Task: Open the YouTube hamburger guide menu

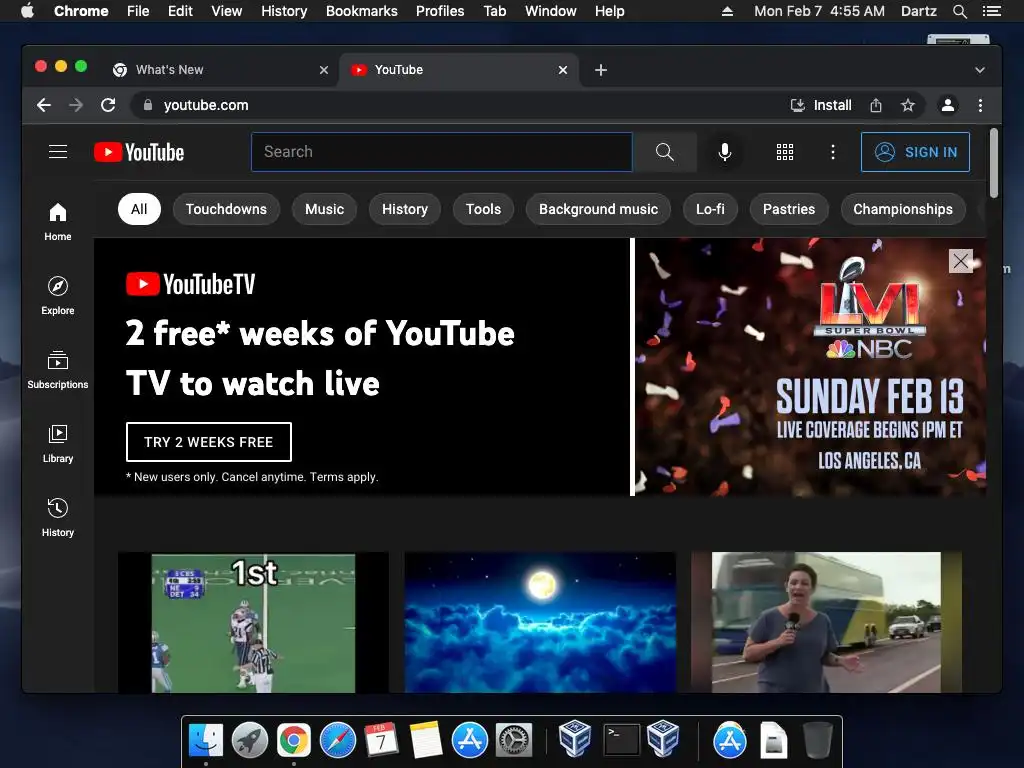Action: click(x=58, y=152)
